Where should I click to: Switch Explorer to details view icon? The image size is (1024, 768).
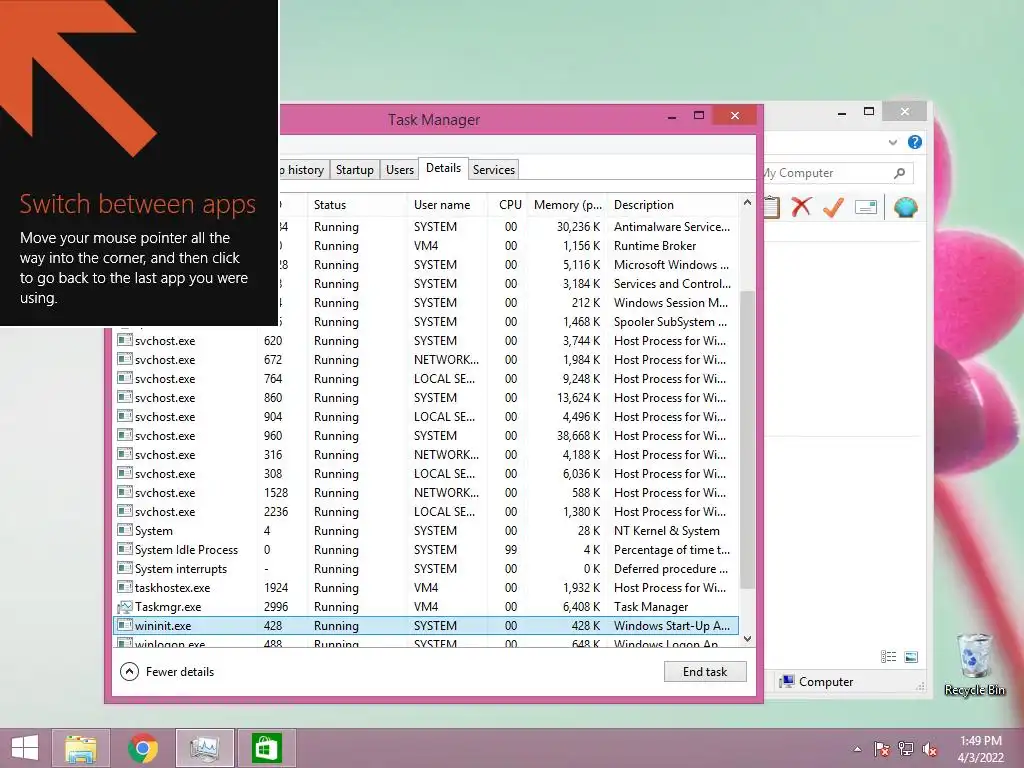[888, 656]
